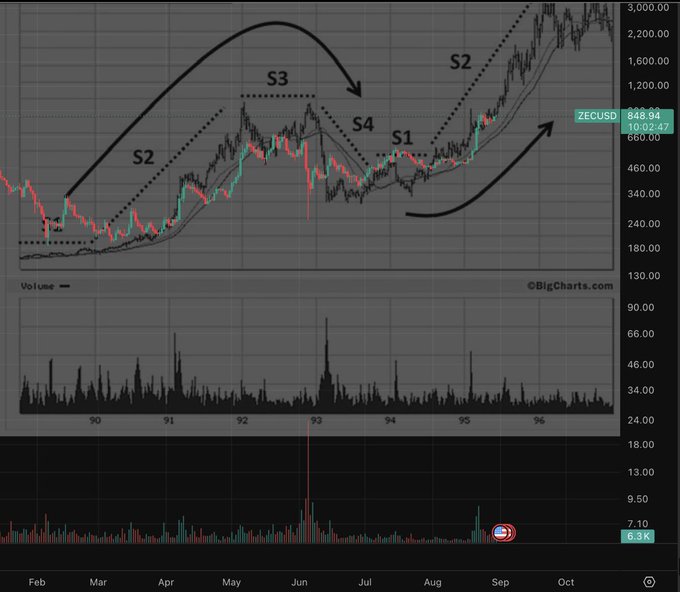Click the Volume legend label in overlay chart
This screenshot has height=592, width=680.
coord(37,286)
